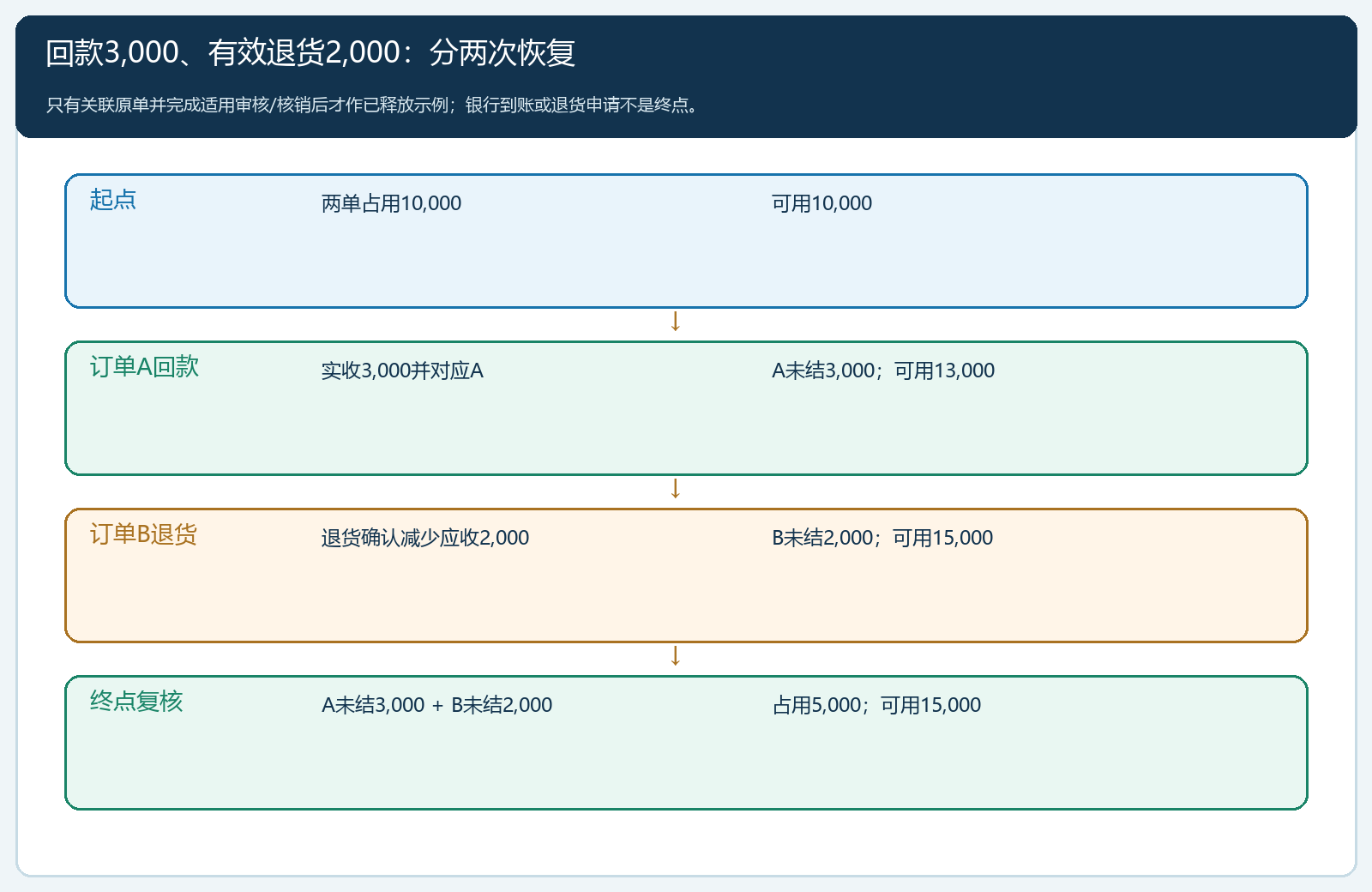Viewport: 1372px width, 892px height.
Task: Click the subtitle starting "只有关联原单并完成适用审核"
Action: point(375,105)
